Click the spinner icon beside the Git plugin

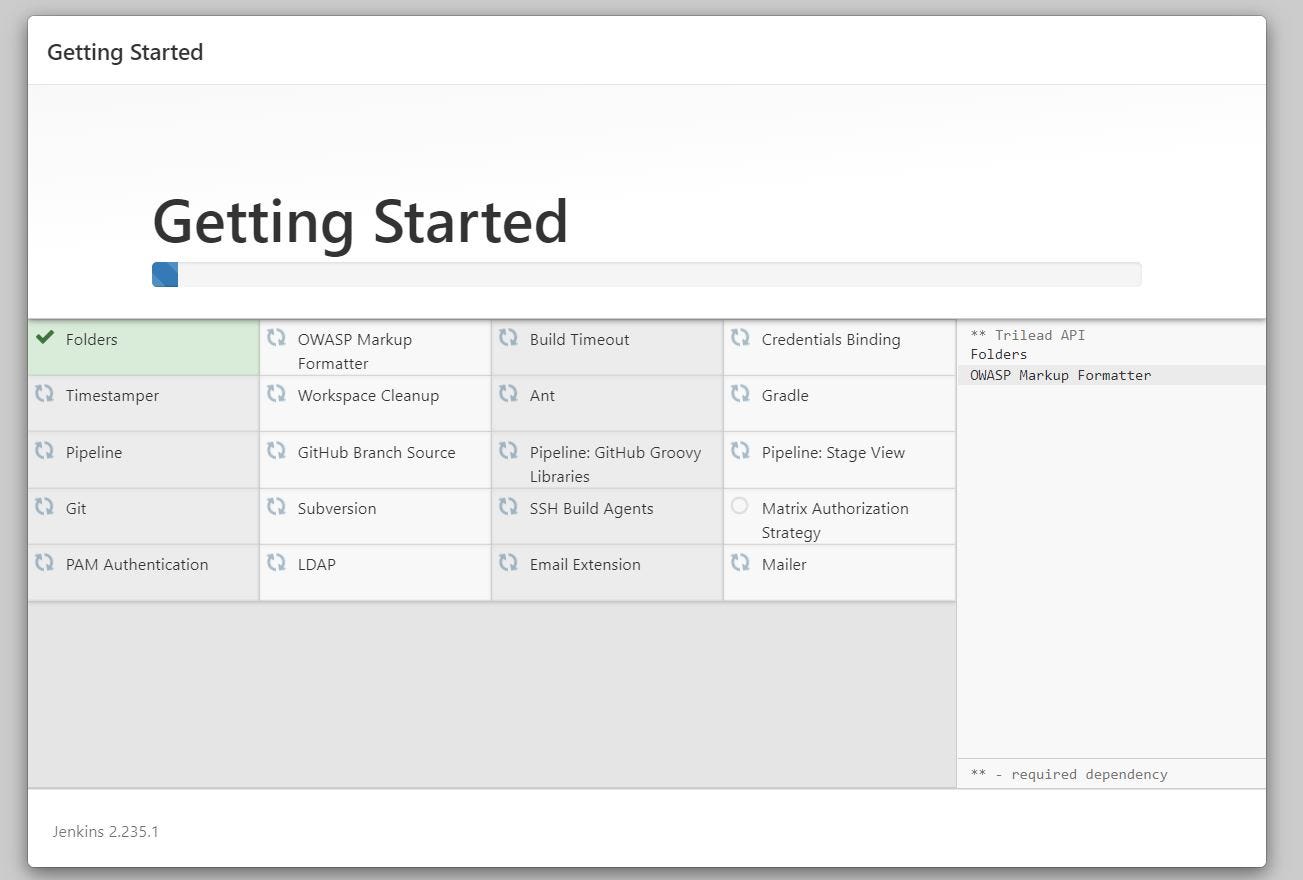point(44,507)
